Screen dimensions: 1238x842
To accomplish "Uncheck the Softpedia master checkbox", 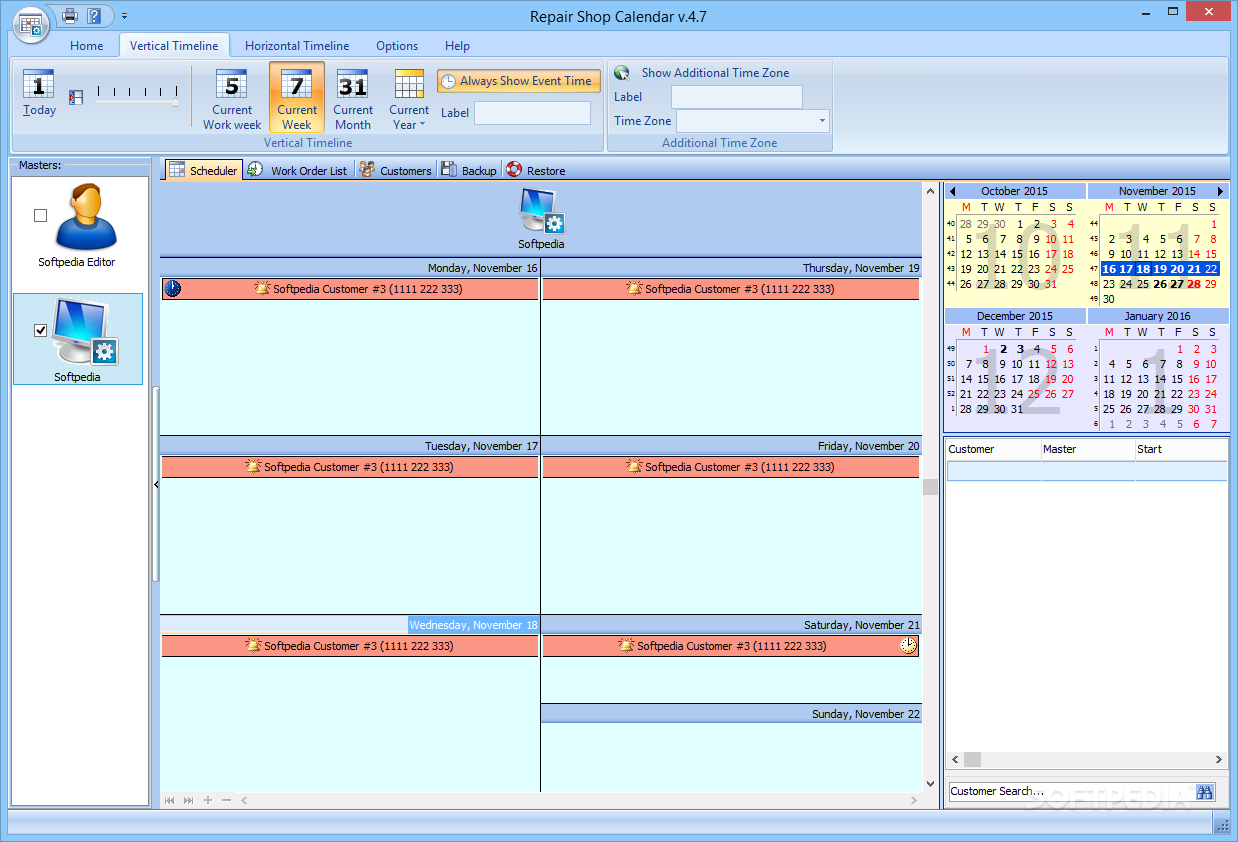I will [x=40, y=330].
